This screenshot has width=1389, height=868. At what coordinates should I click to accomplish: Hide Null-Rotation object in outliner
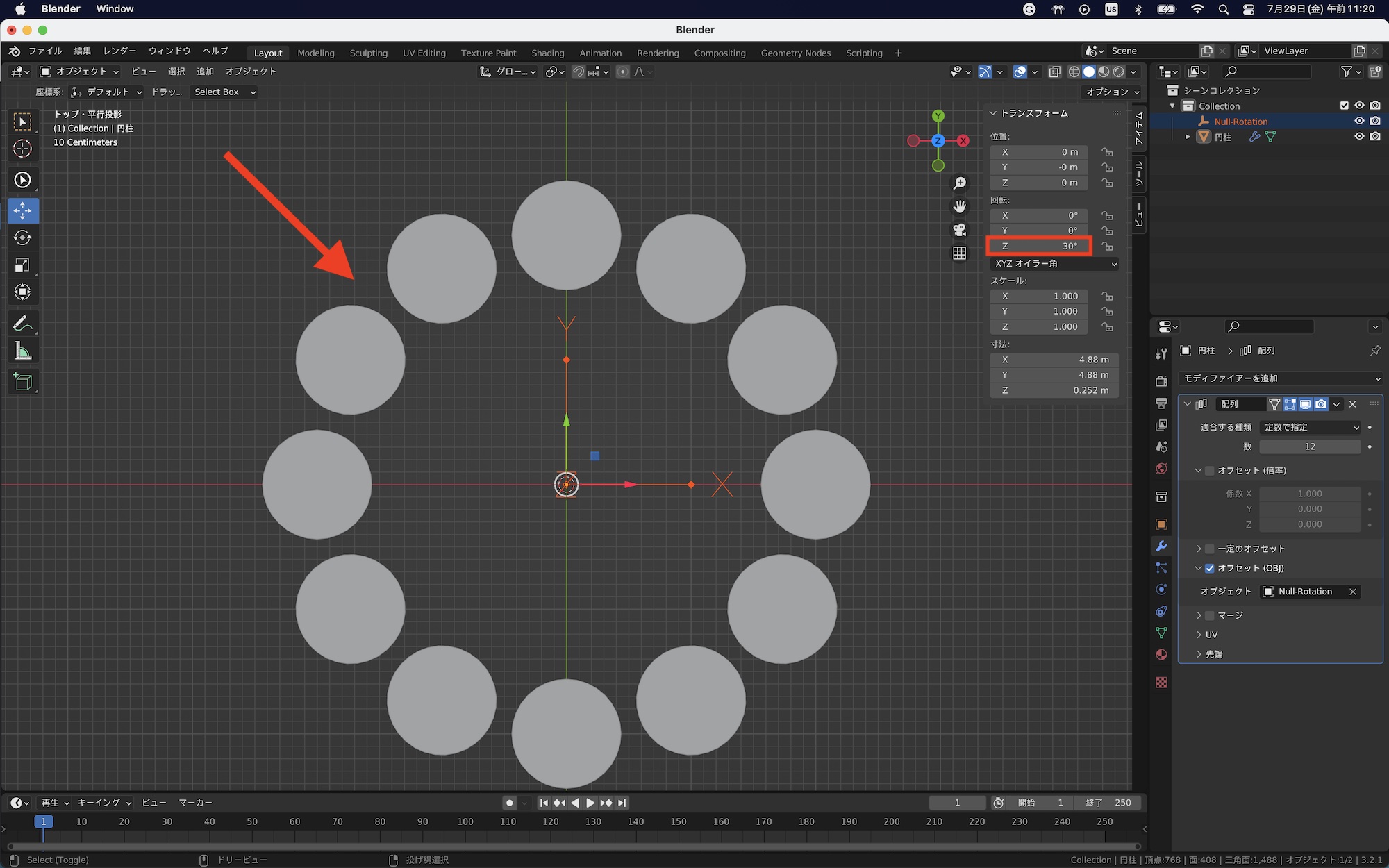pos(1359,122)
